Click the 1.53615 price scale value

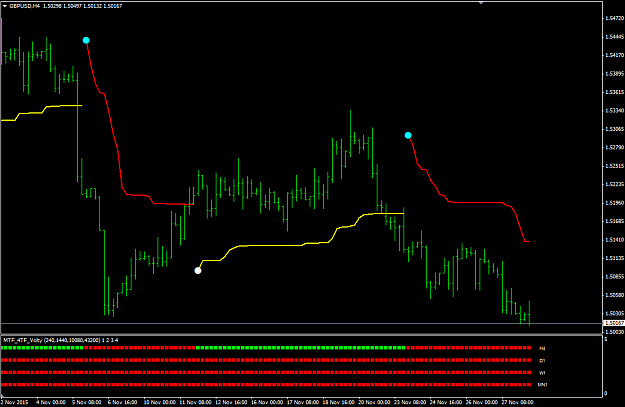point(614,92)
